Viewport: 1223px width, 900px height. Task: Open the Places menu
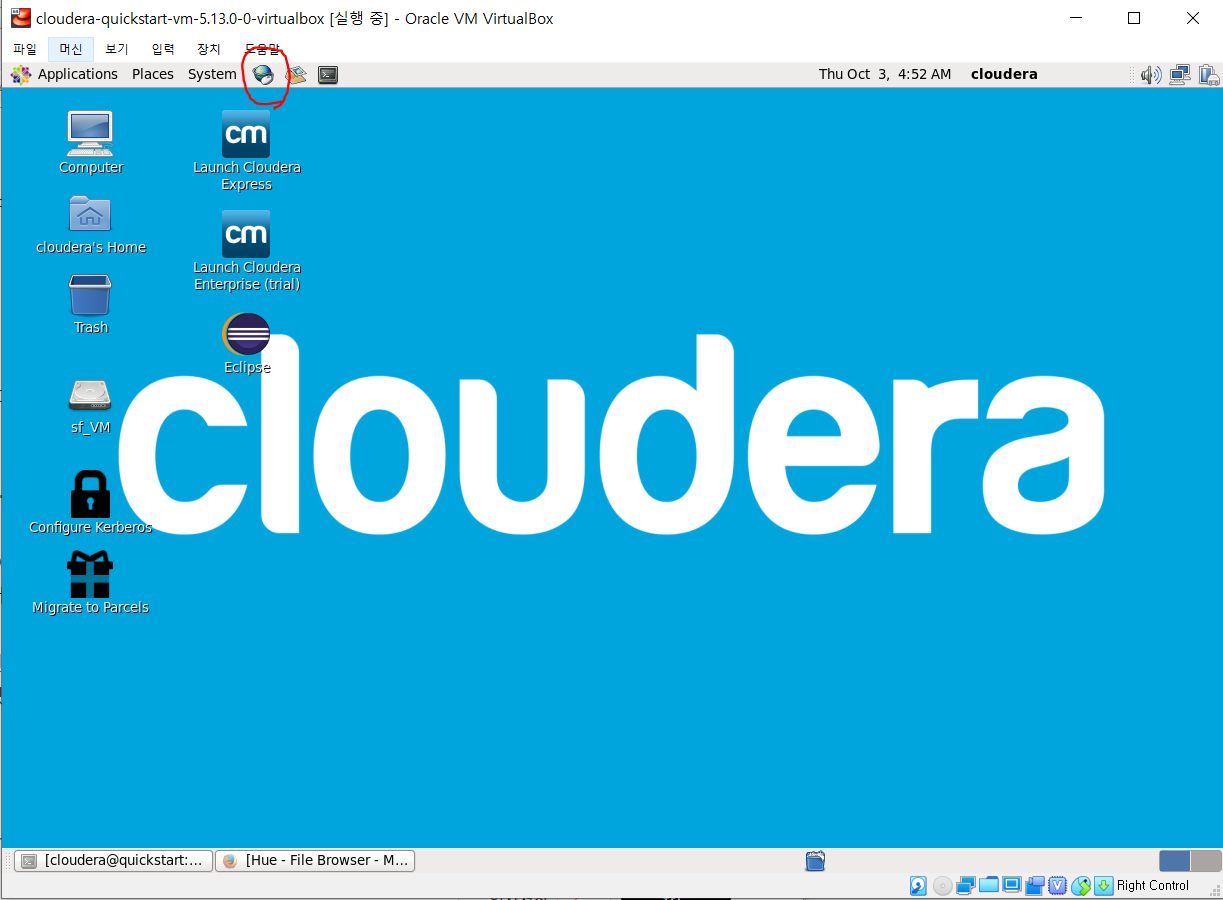153,74
